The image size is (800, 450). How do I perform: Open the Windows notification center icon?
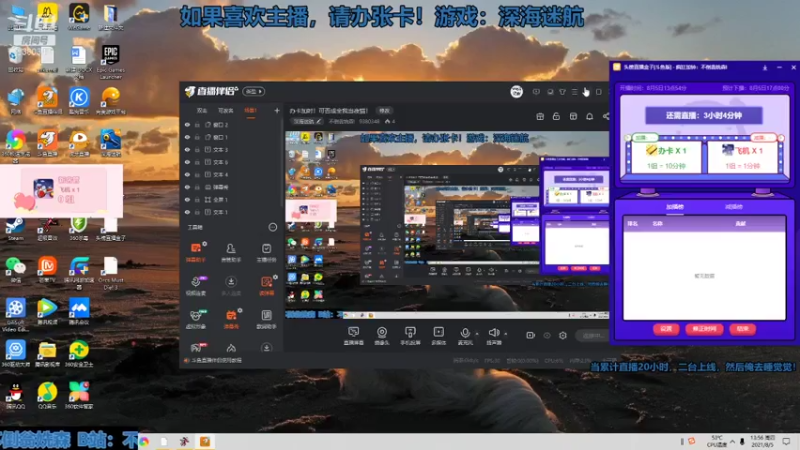(786, 441)
